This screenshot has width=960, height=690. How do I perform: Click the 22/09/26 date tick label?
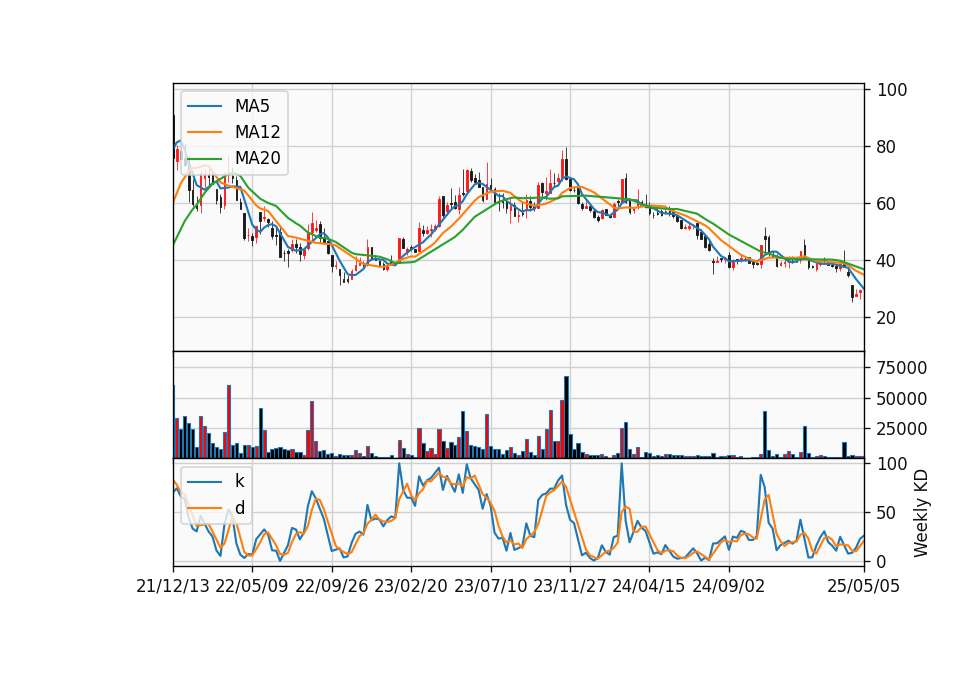(332, 586)
